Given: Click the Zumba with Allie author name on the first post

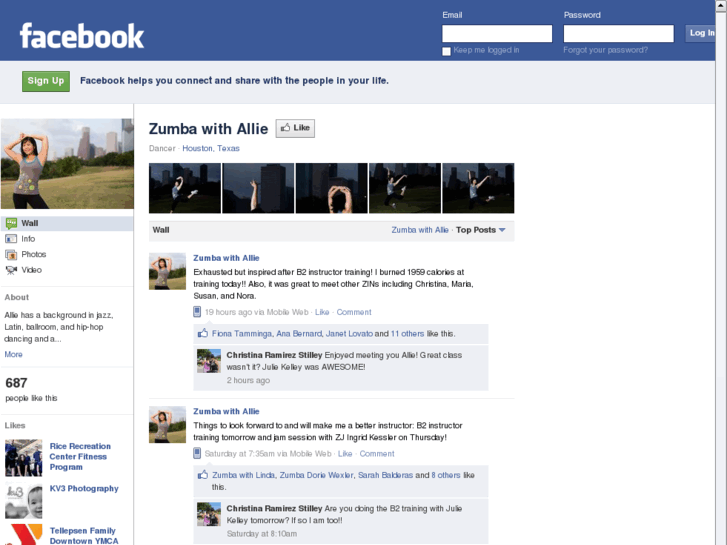Looking at the screenshot, I should click(x=226, y=258).
